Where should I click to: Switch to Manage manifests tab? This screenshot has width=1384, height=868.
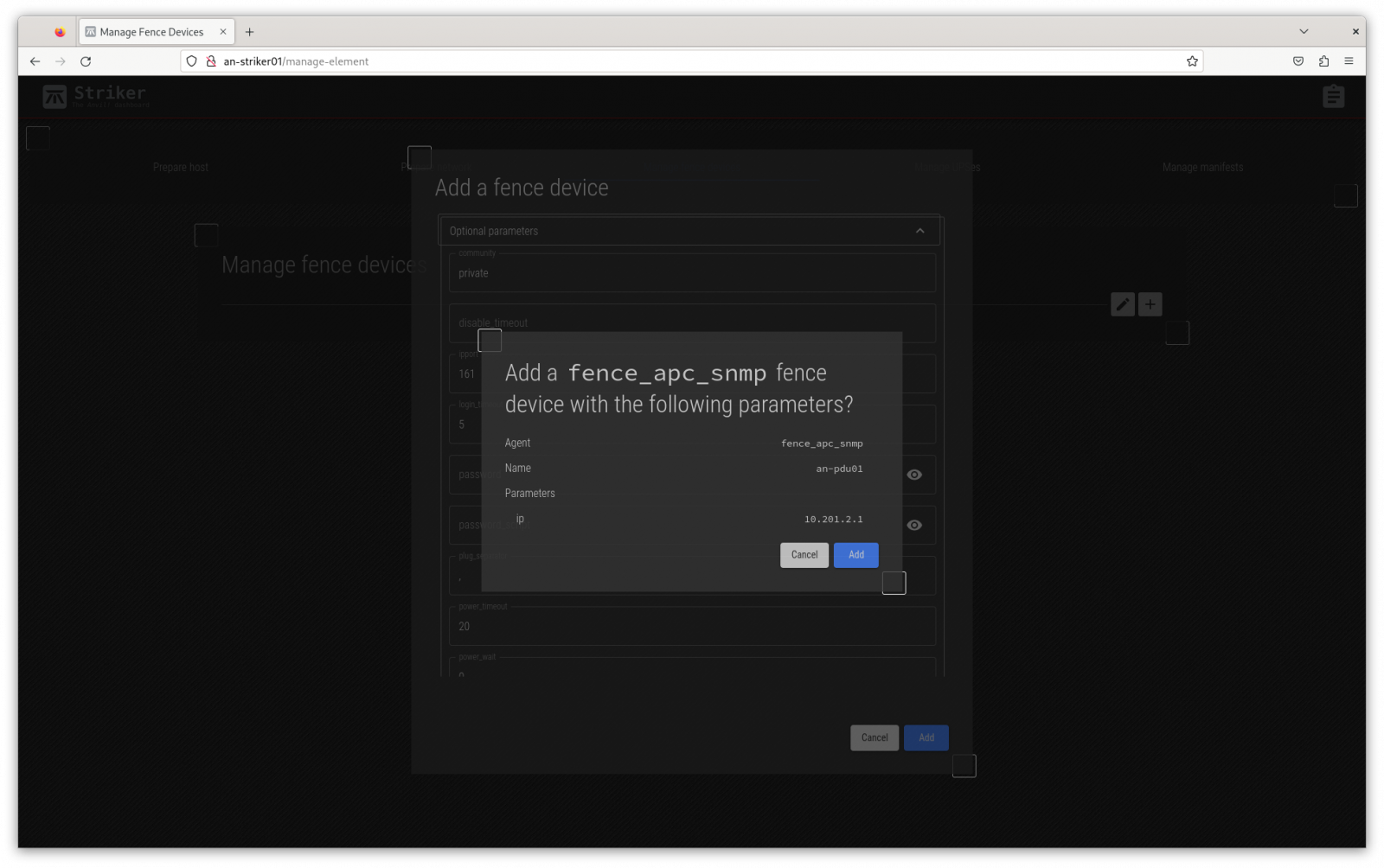(x=1202, y=168)
